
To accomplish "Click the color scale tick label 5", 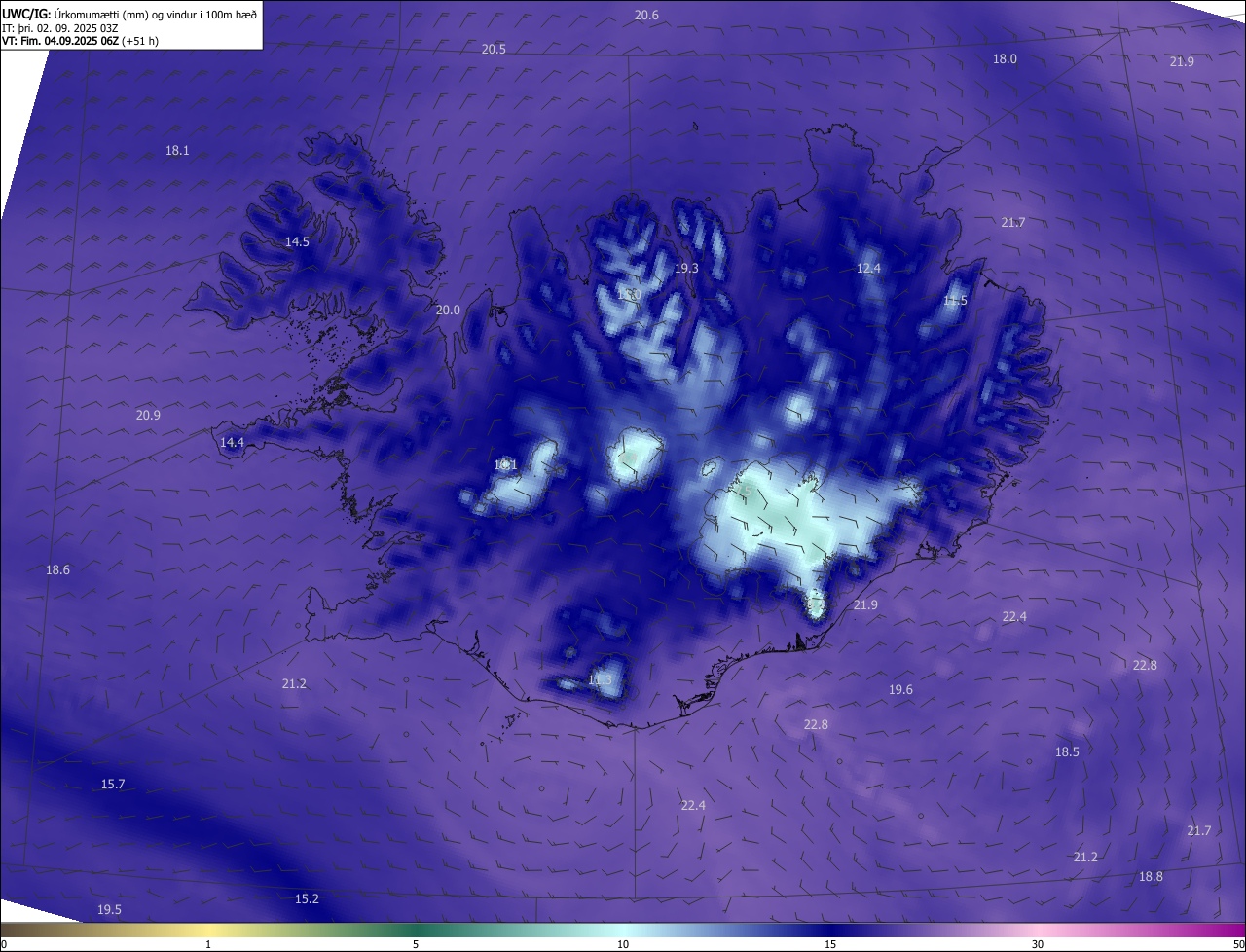I will 416,944.
